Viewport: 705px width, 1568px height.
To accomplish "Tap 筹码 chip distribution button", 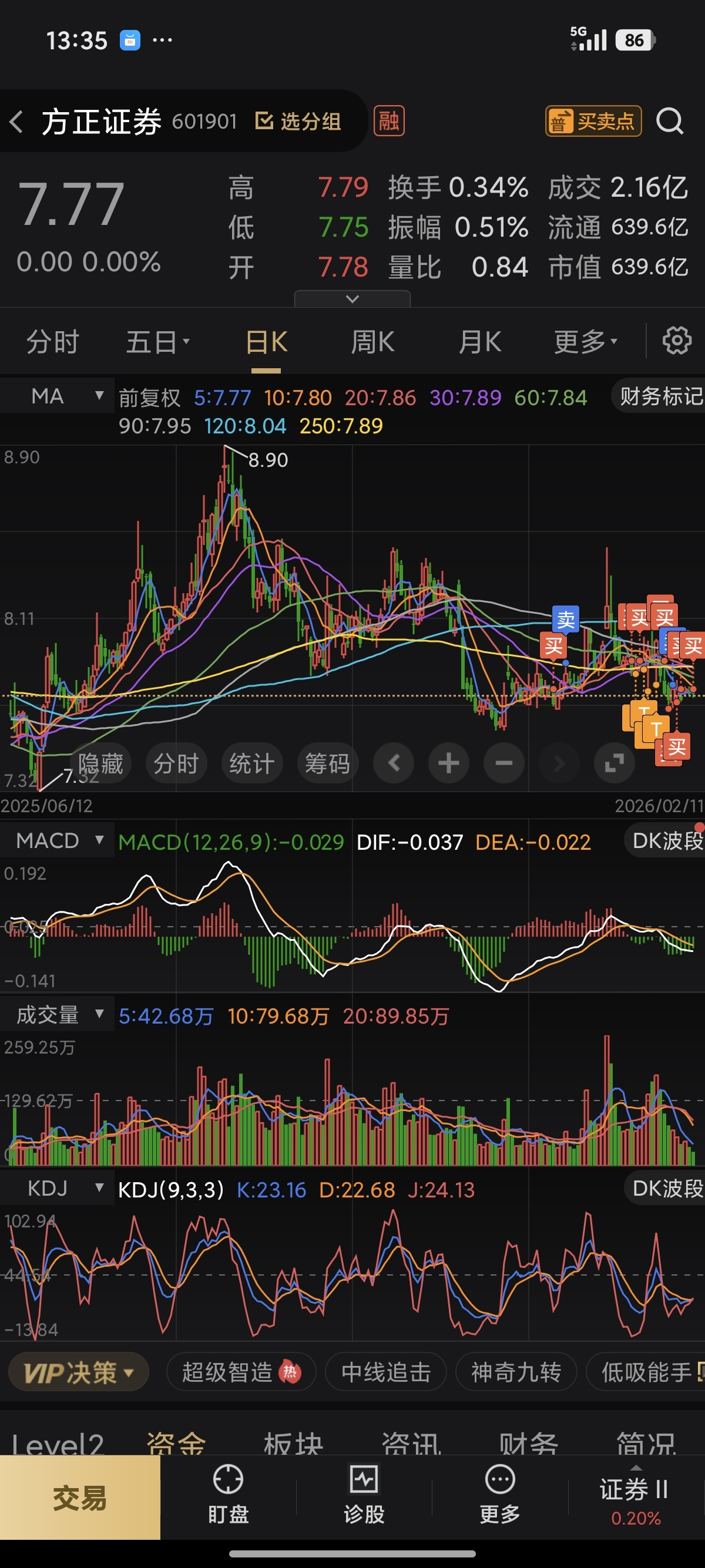I will [328, 763].
